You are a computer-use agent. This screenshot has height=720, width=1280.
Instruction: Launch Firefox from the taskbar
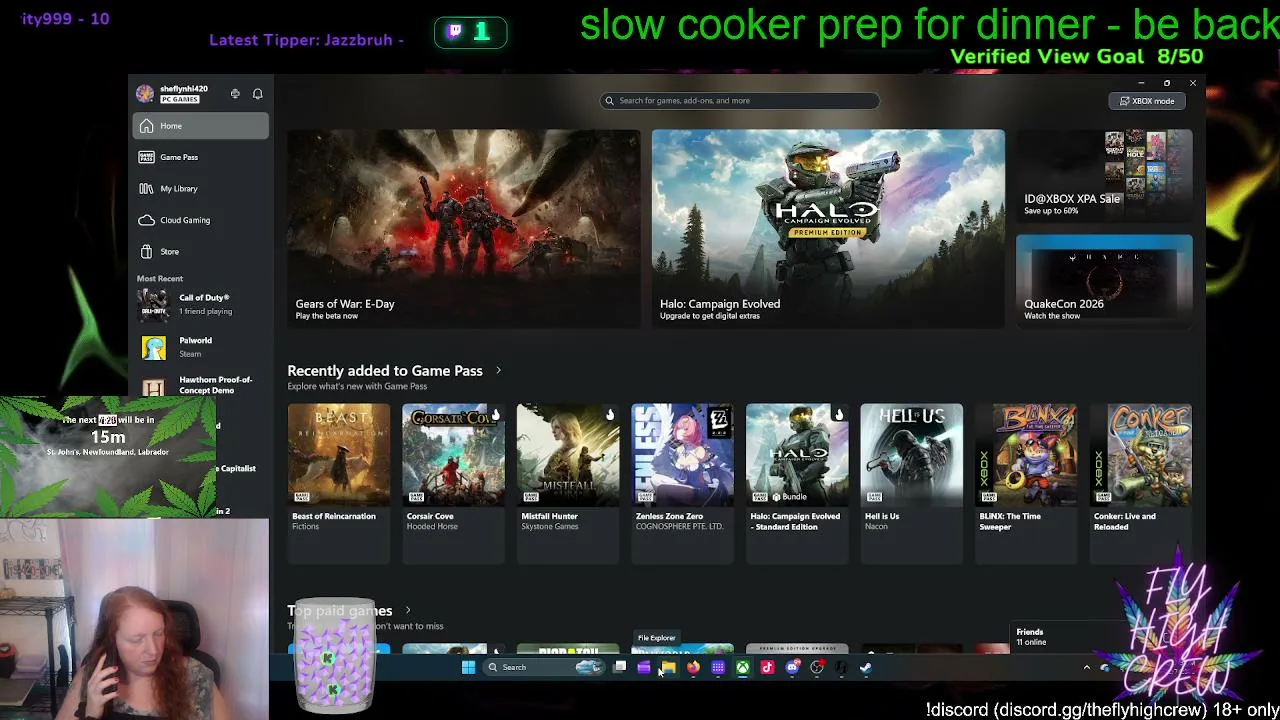(693, 667)
